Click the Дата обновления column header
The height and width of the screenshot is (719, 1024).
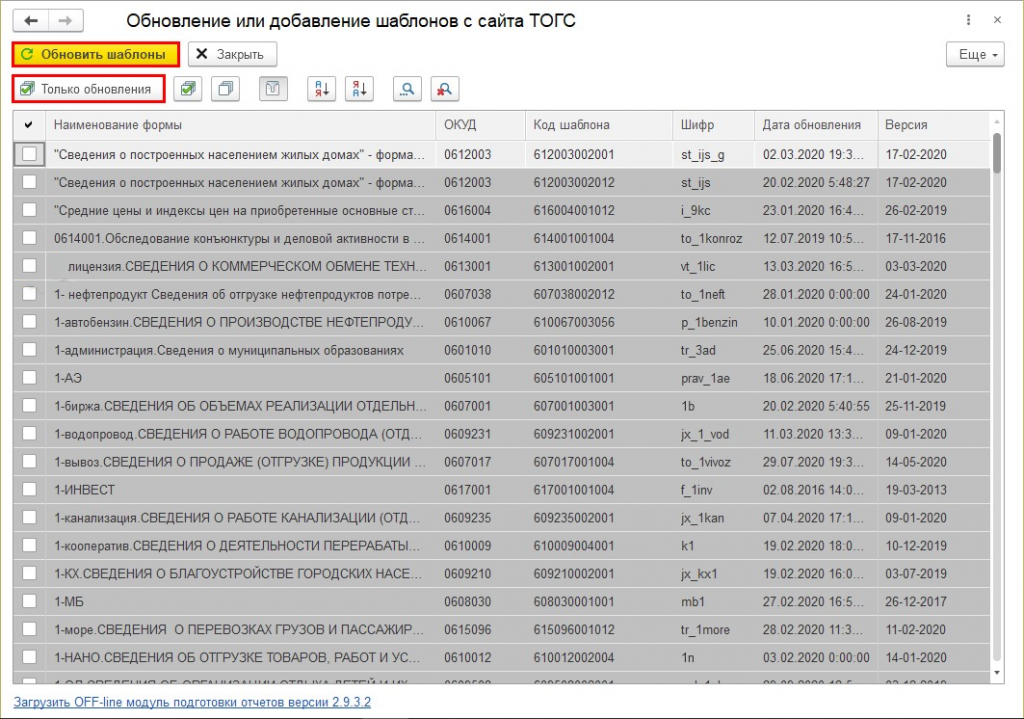click(x=816, y=125)
